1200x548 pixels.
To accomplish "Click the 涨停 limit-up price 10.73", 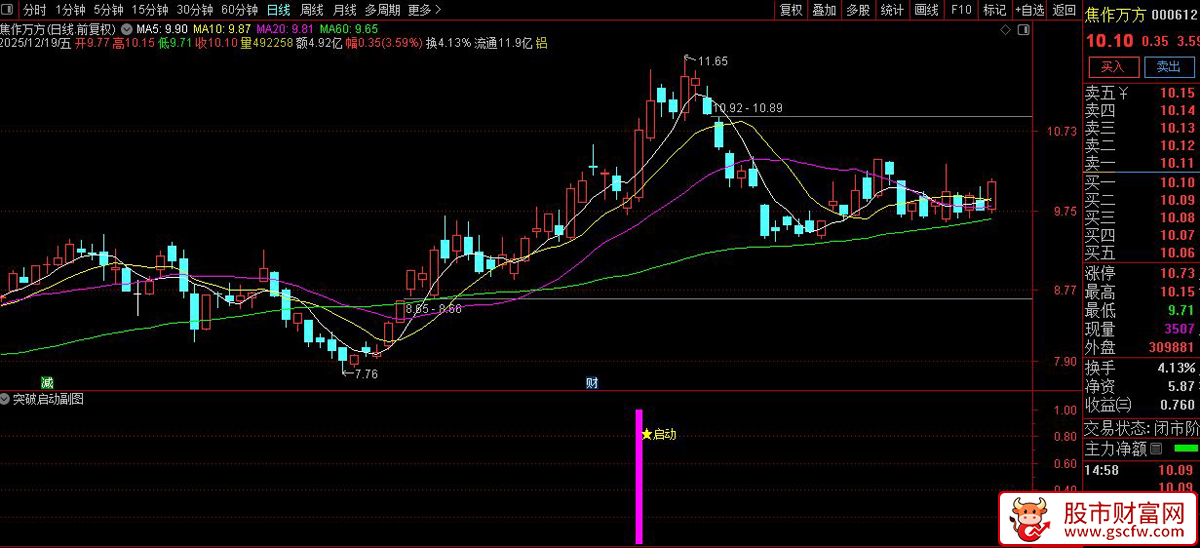I will click(x=1178, y=273).
